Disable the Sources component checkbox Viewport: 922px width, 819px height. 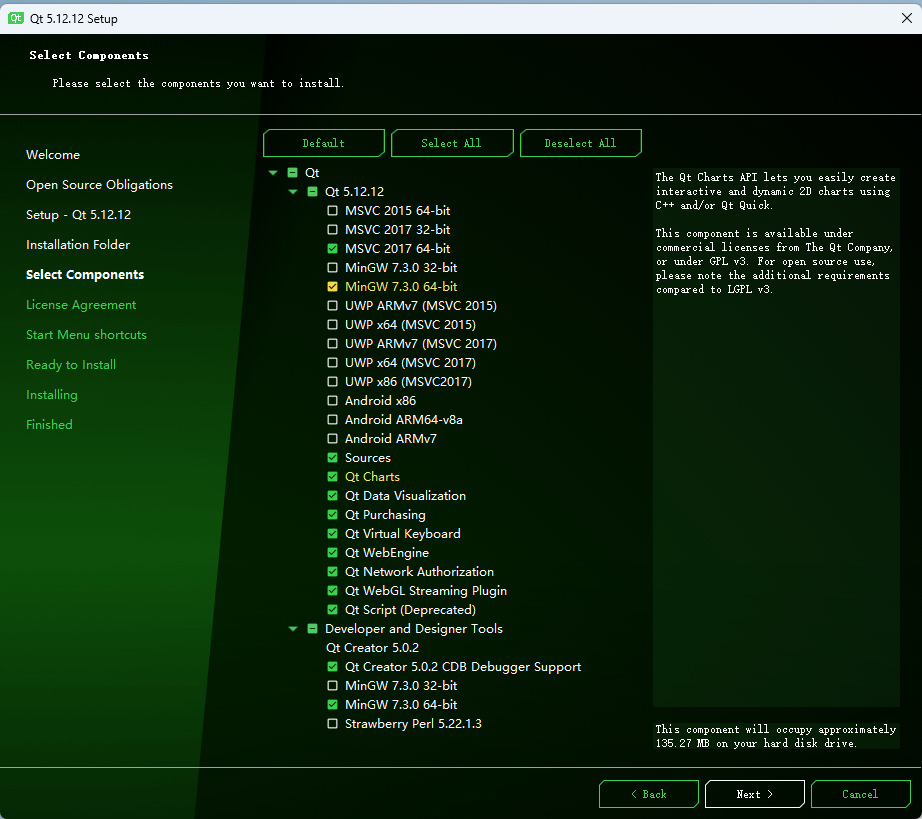click(x=333, y=458)
